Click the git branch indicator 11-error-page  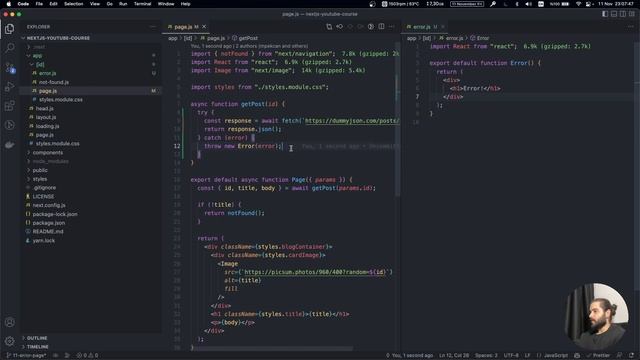click(x=26, y=356)
